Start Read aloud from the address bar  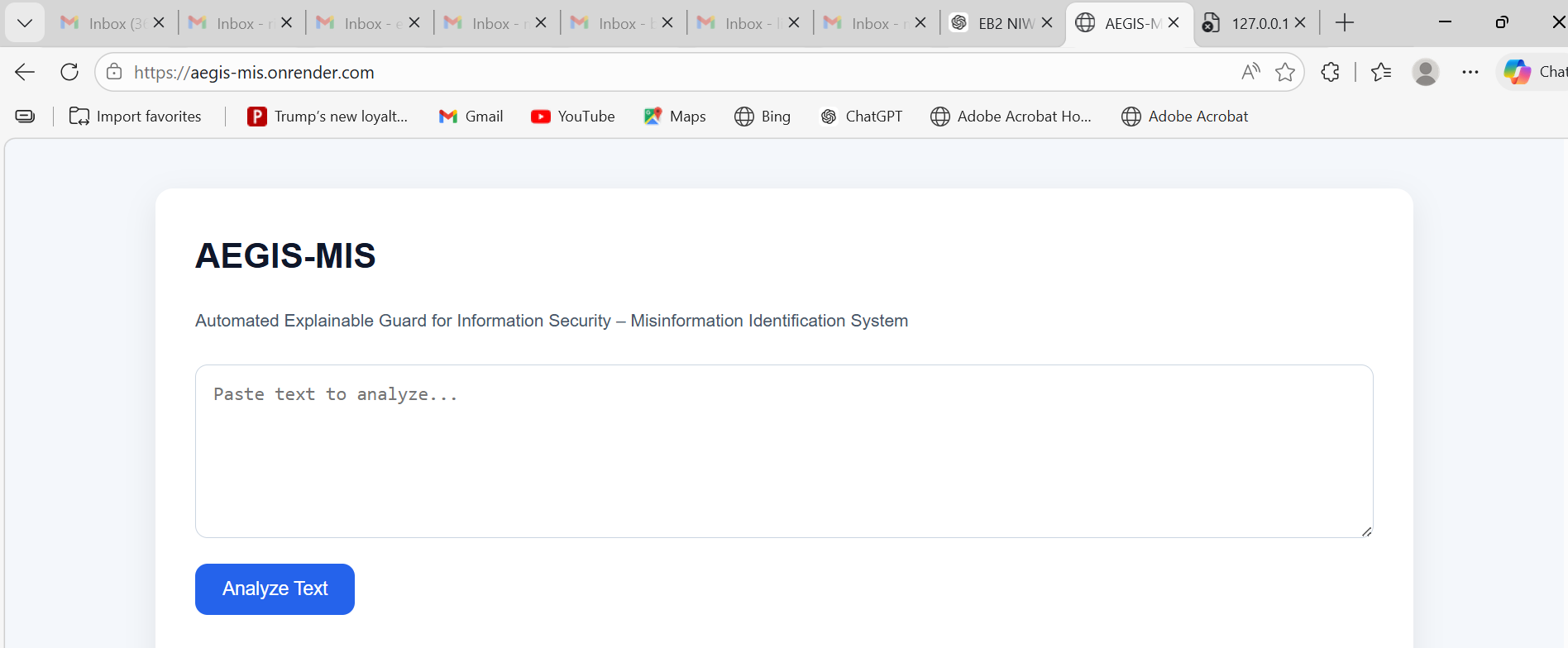point(1250,72)
